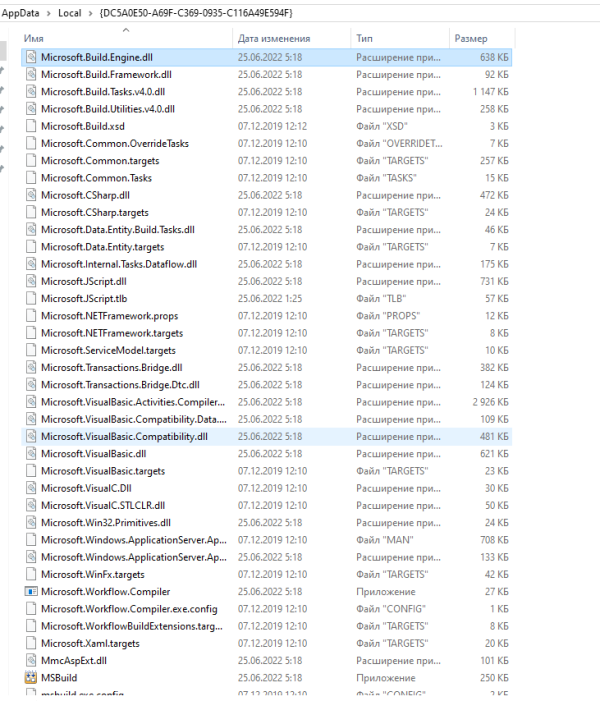Click the 133 КБ size value

pyautogui.click(x=494, y=557)
